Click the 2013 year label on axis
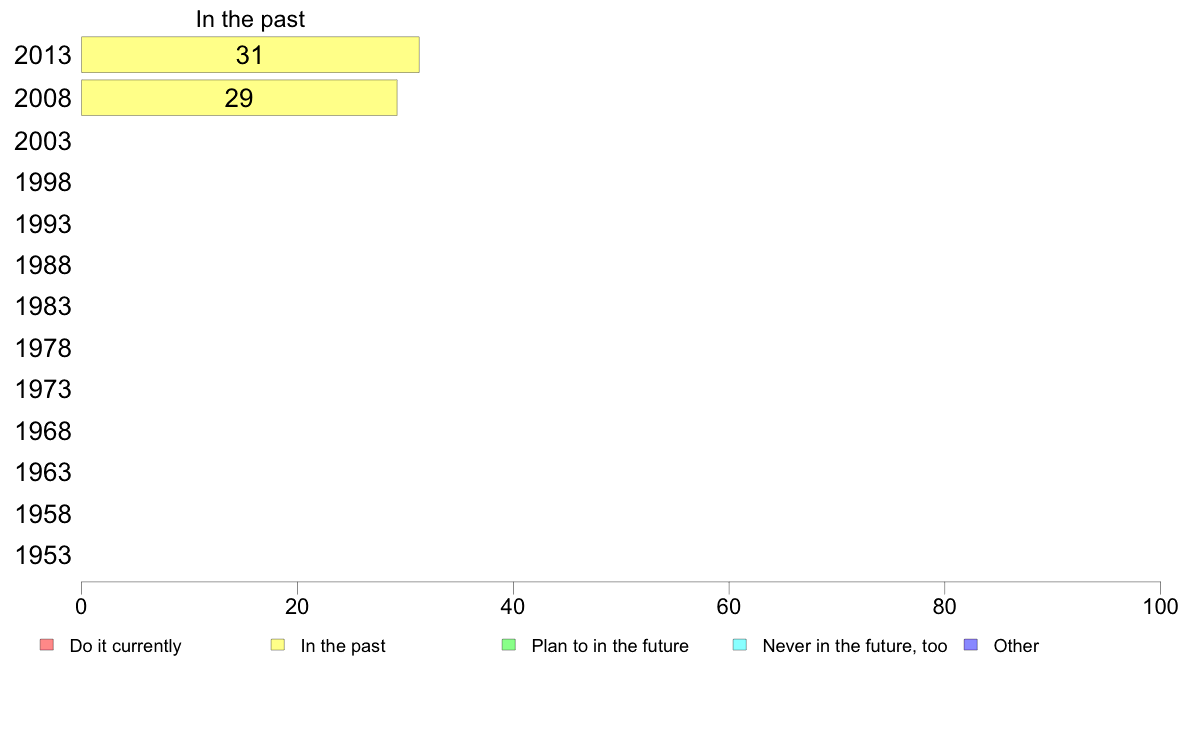The image size is (1188, 736). (43, 55)
